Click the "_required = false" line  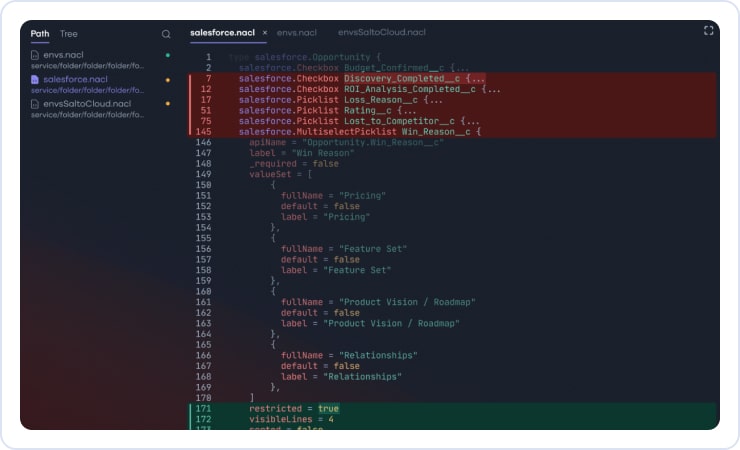point(294,164)
